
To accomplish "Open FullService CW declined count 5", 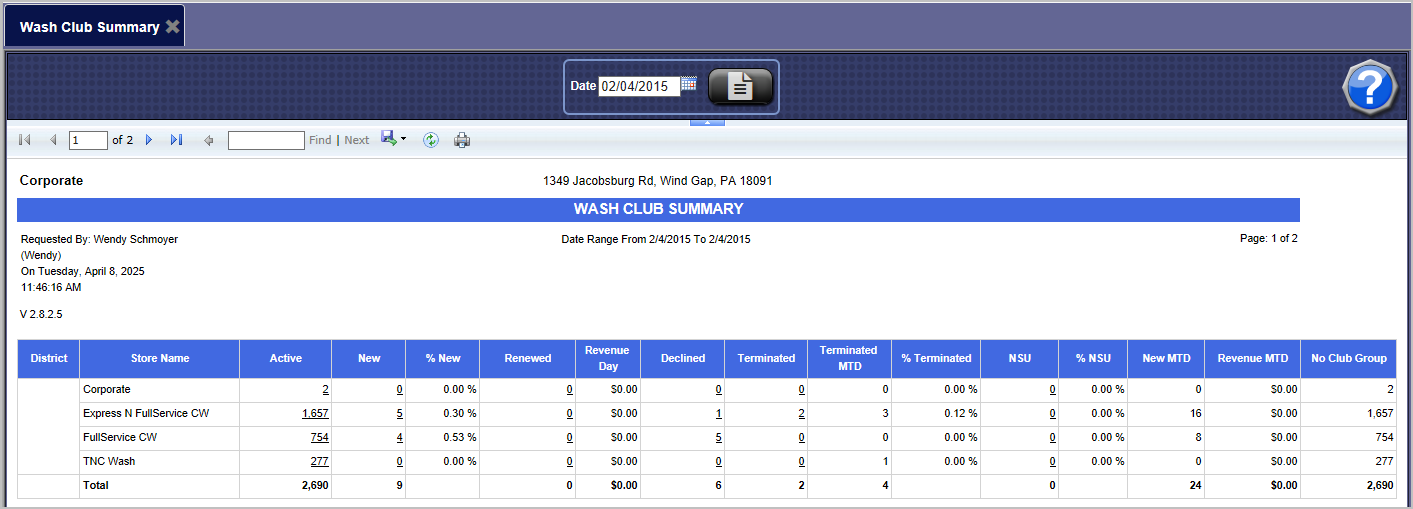I will [x=718, y=437].
